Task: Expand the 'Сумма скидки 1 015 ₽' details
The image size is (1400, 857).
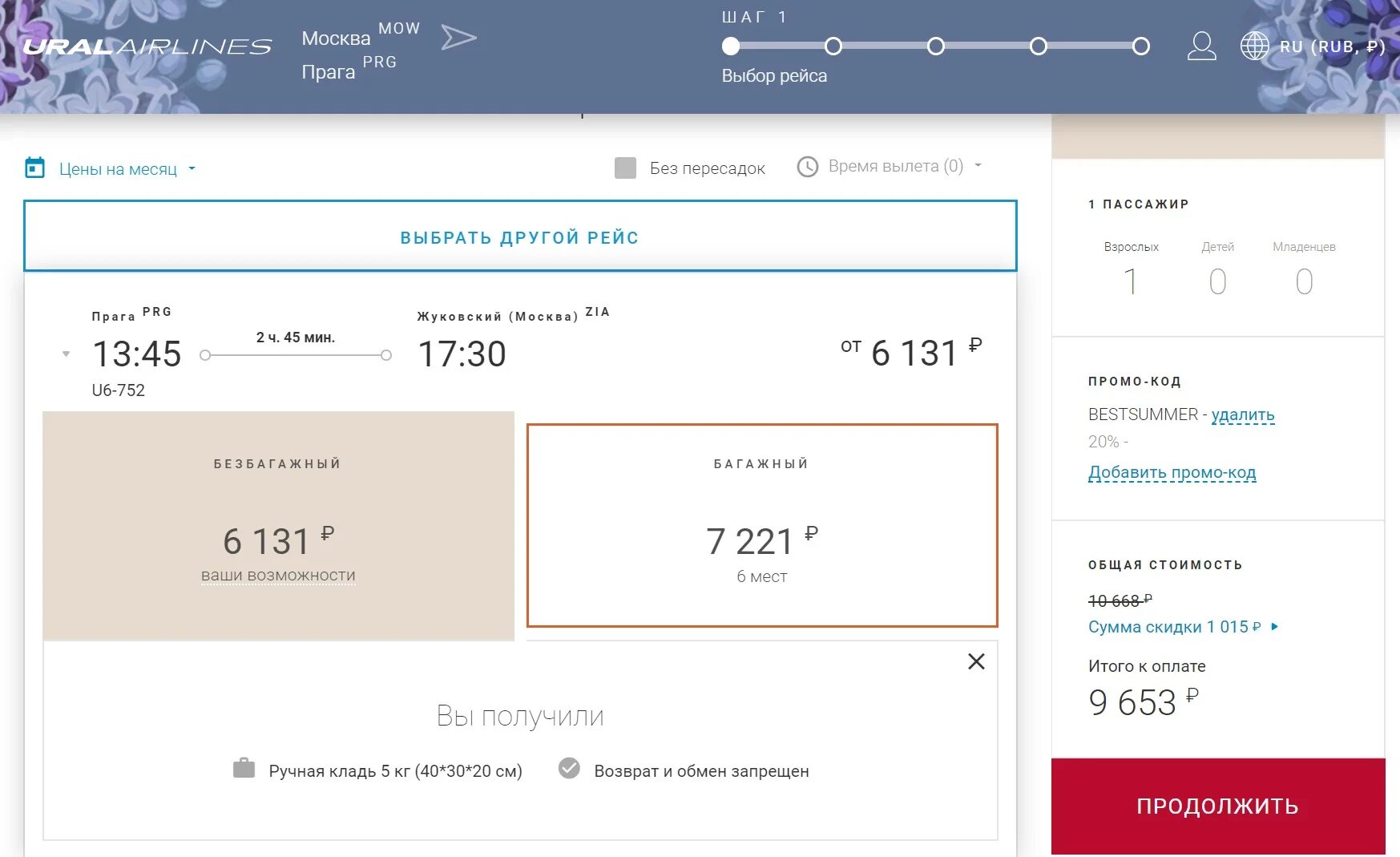Action: tap(1183, 627)
